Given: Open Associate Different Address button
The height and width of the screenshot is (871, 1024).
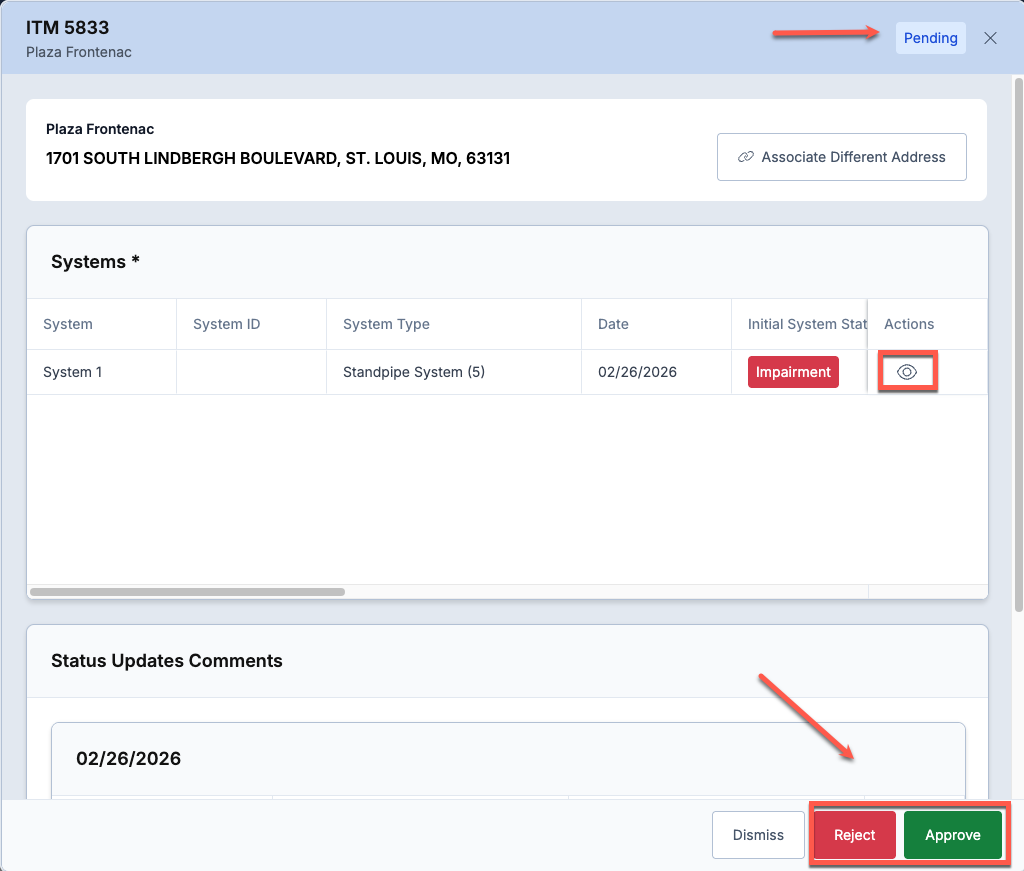Looking at the screenshot, I should pyautogui.click(x=841, y=157).
